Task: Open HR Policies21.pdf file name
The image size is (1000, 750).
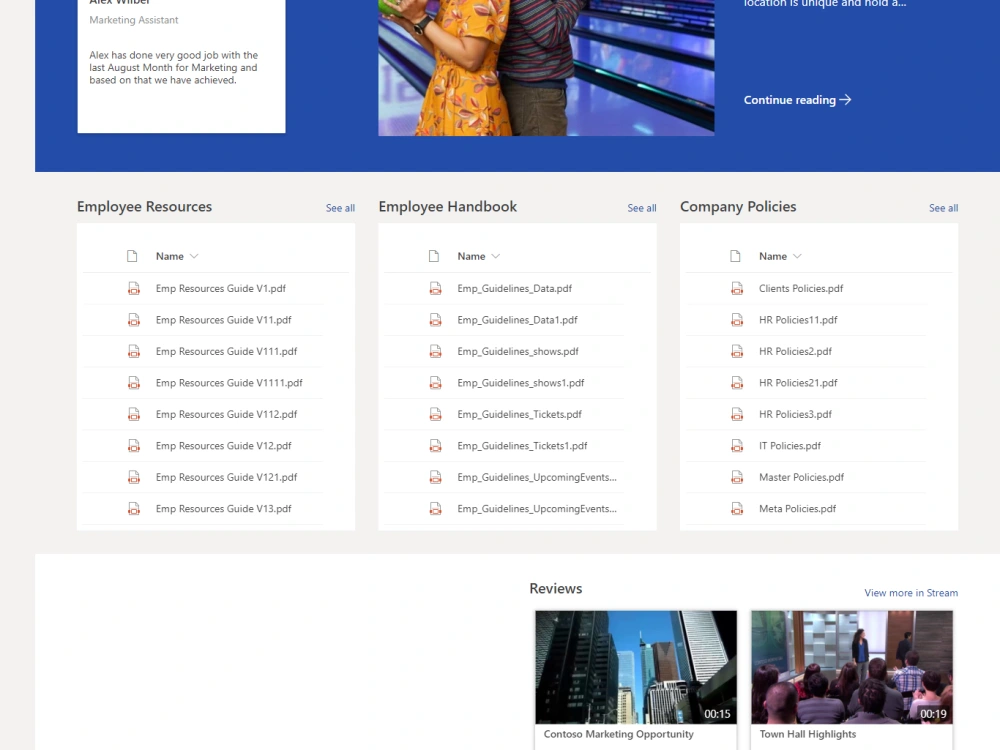Action: click(x=798, y=383)
